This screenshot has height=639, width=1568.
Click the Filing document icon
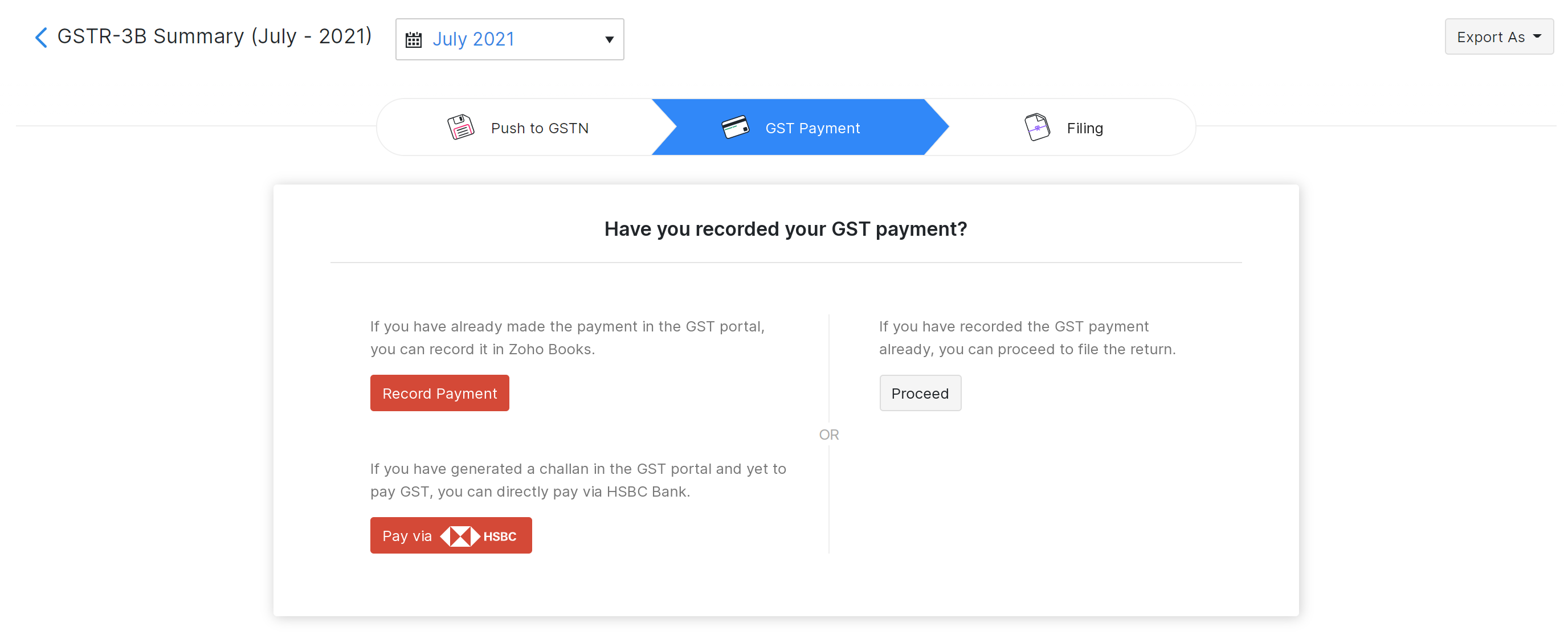click(1036, 127)
